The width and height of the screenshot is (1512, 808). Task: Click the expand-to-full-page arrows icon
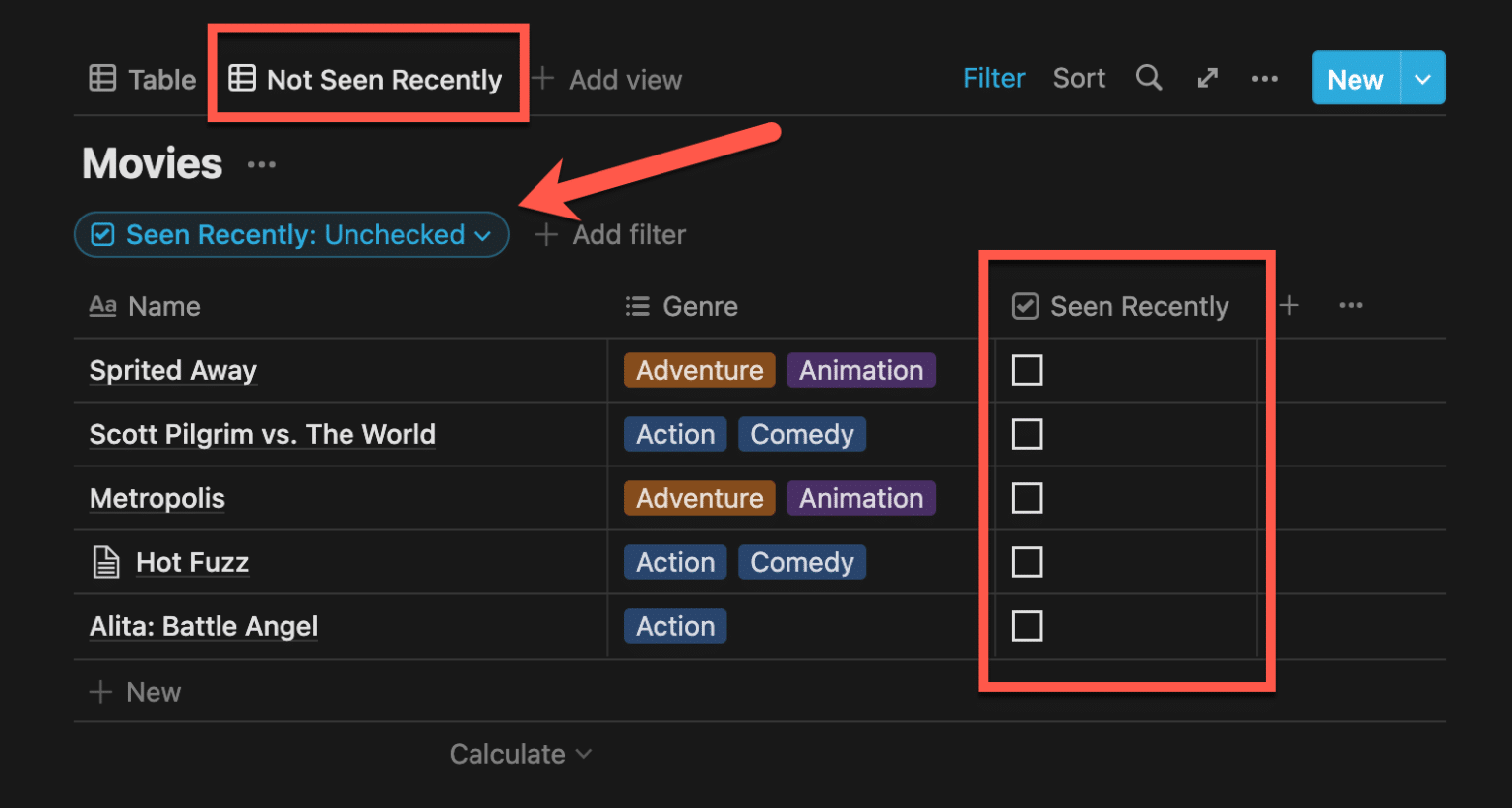click(x=1208, y=78)
